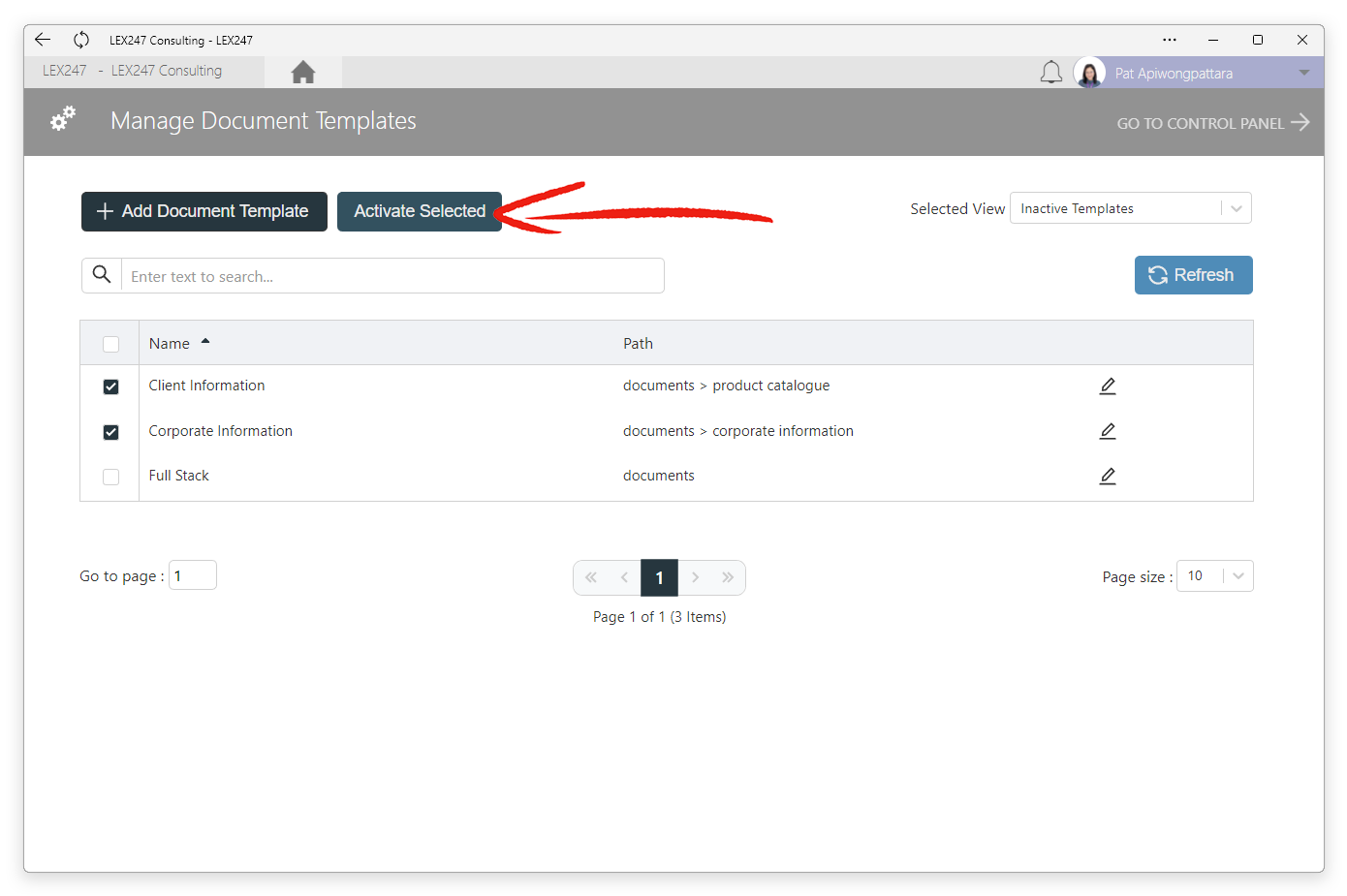The width and height of the screenshot is (1347, 896).
Task: Click the home icon in top bar
Action: pyautogui.click(x=303, y=73)
